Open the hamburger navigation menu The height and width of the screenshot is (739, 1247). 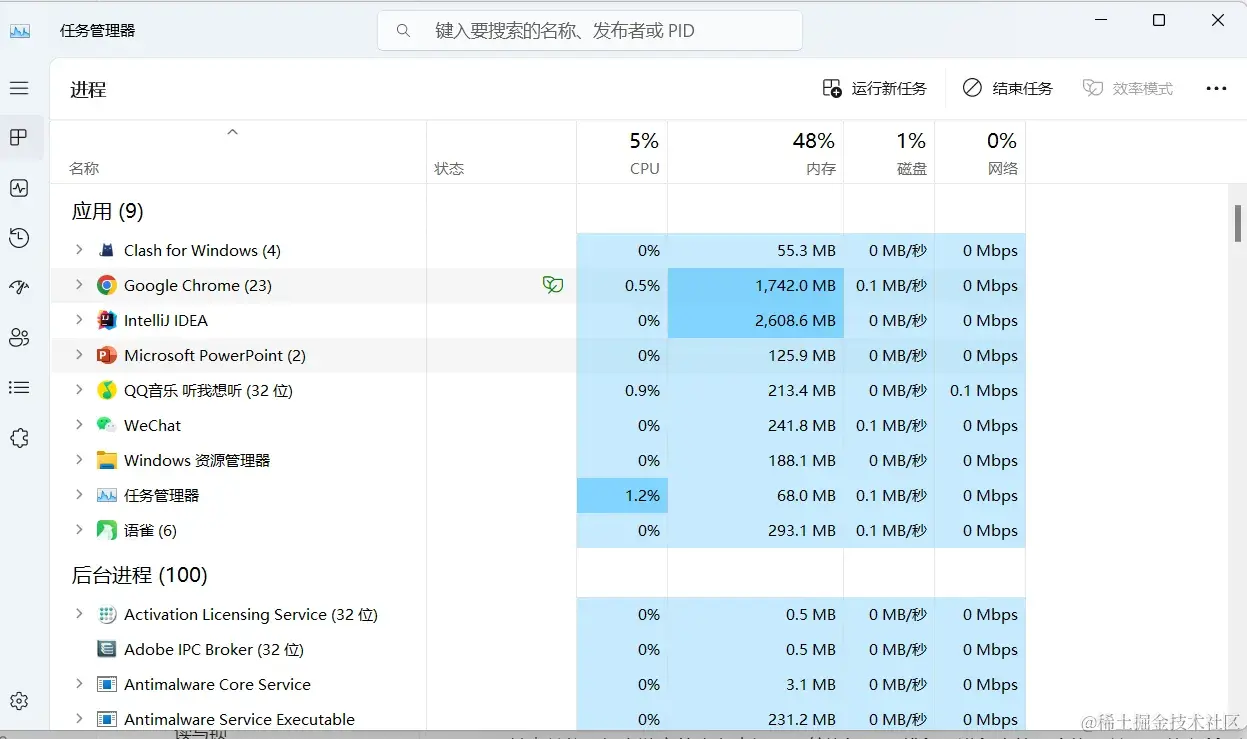click(x=19, y=88)
